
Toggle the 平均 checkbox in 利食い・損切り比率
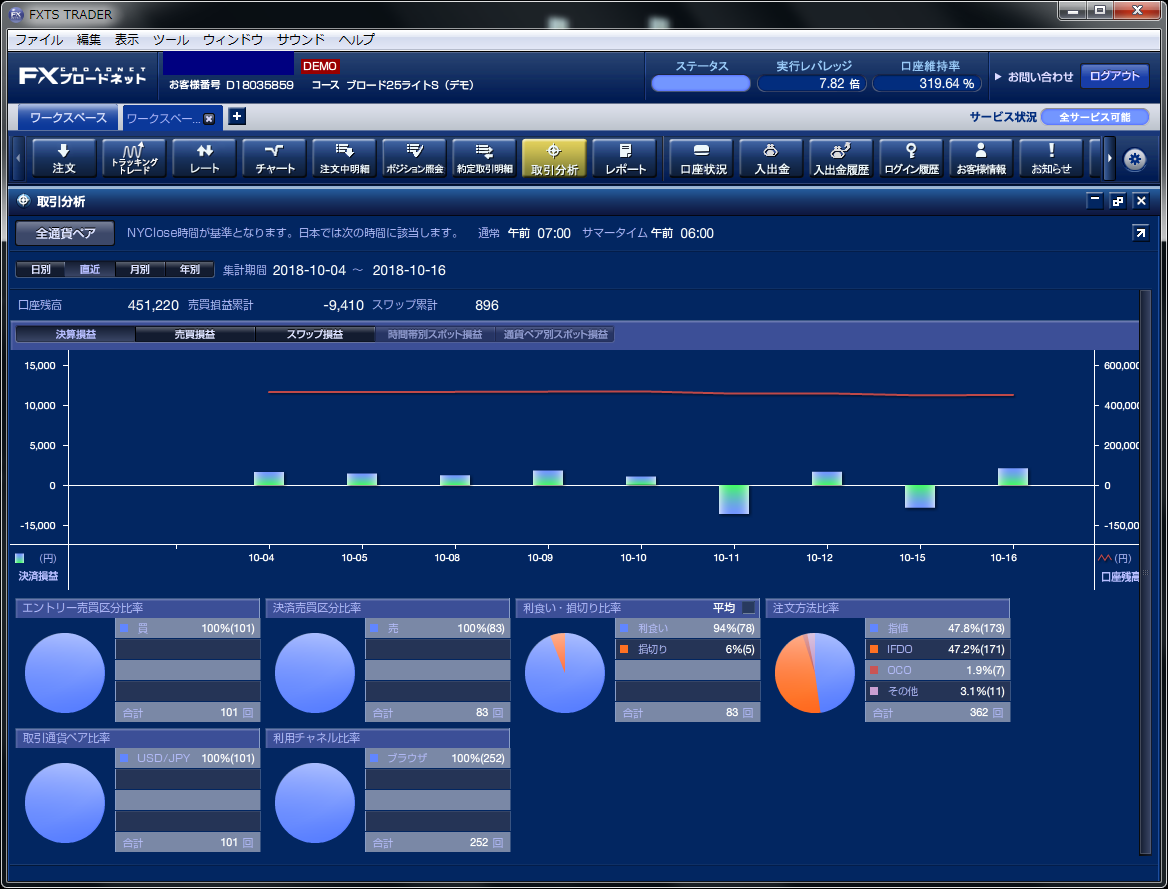point(749,608)
